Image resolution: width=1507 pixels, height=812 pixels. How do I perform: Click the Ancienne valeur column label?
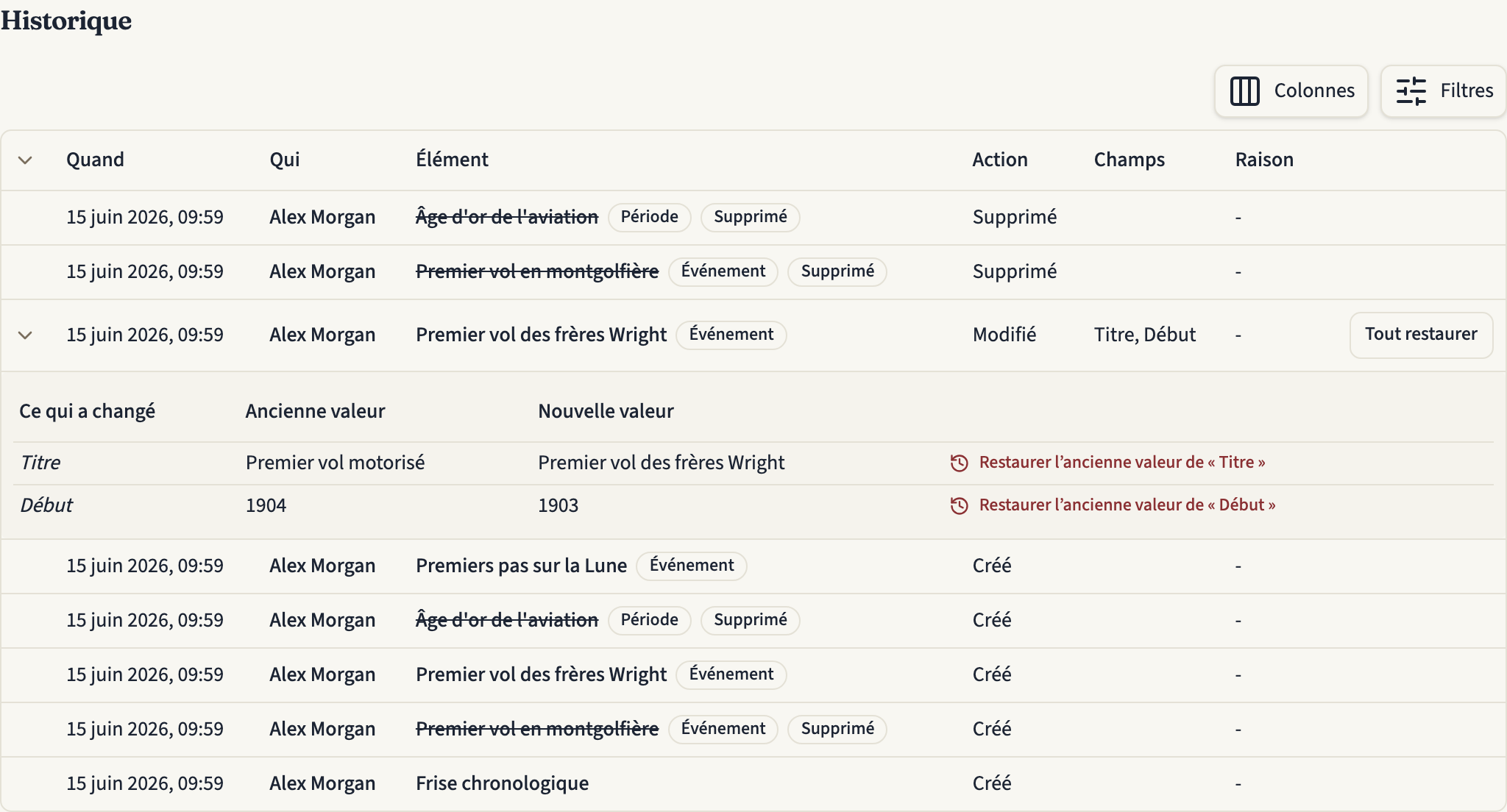(315, 411)
